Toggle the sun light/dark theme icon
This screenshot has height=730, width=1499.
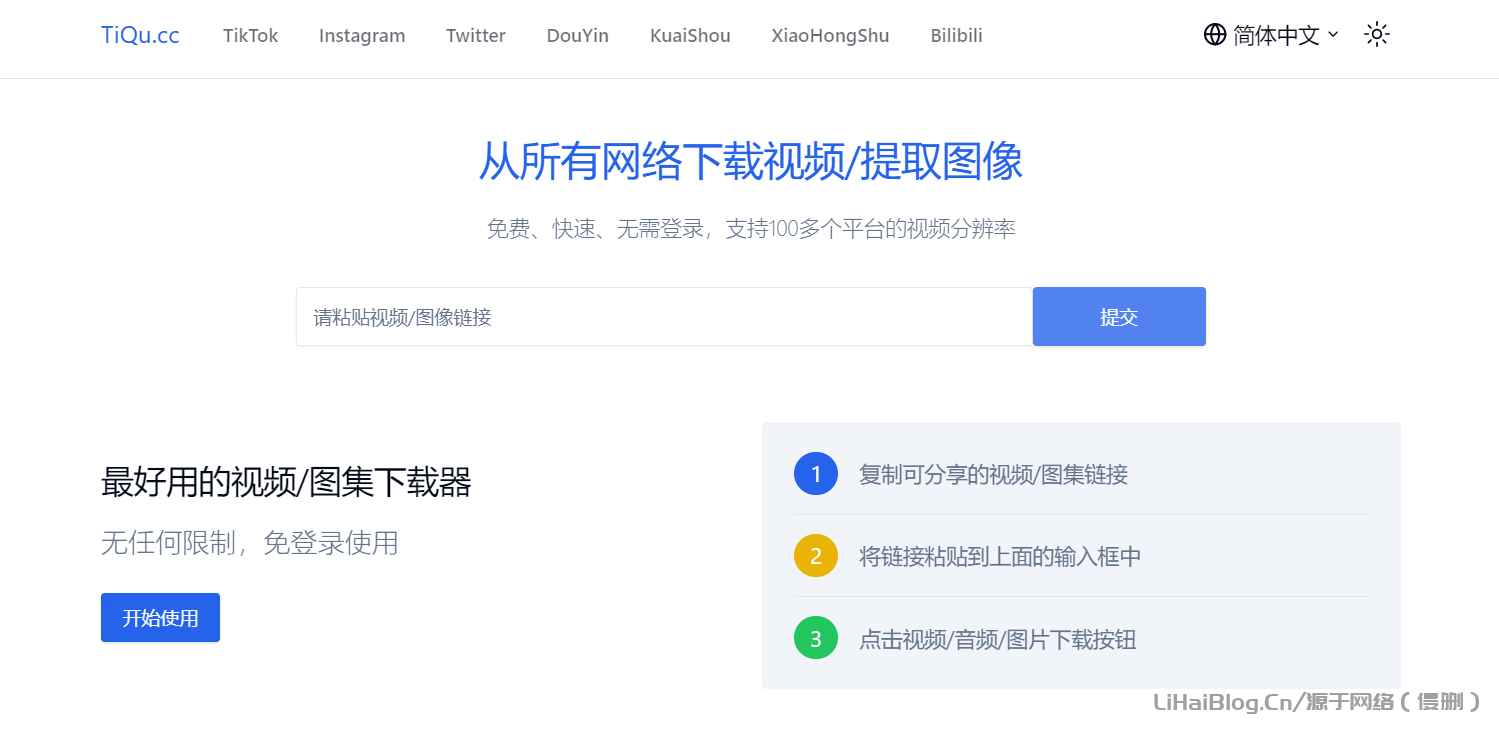(1377, 35)
